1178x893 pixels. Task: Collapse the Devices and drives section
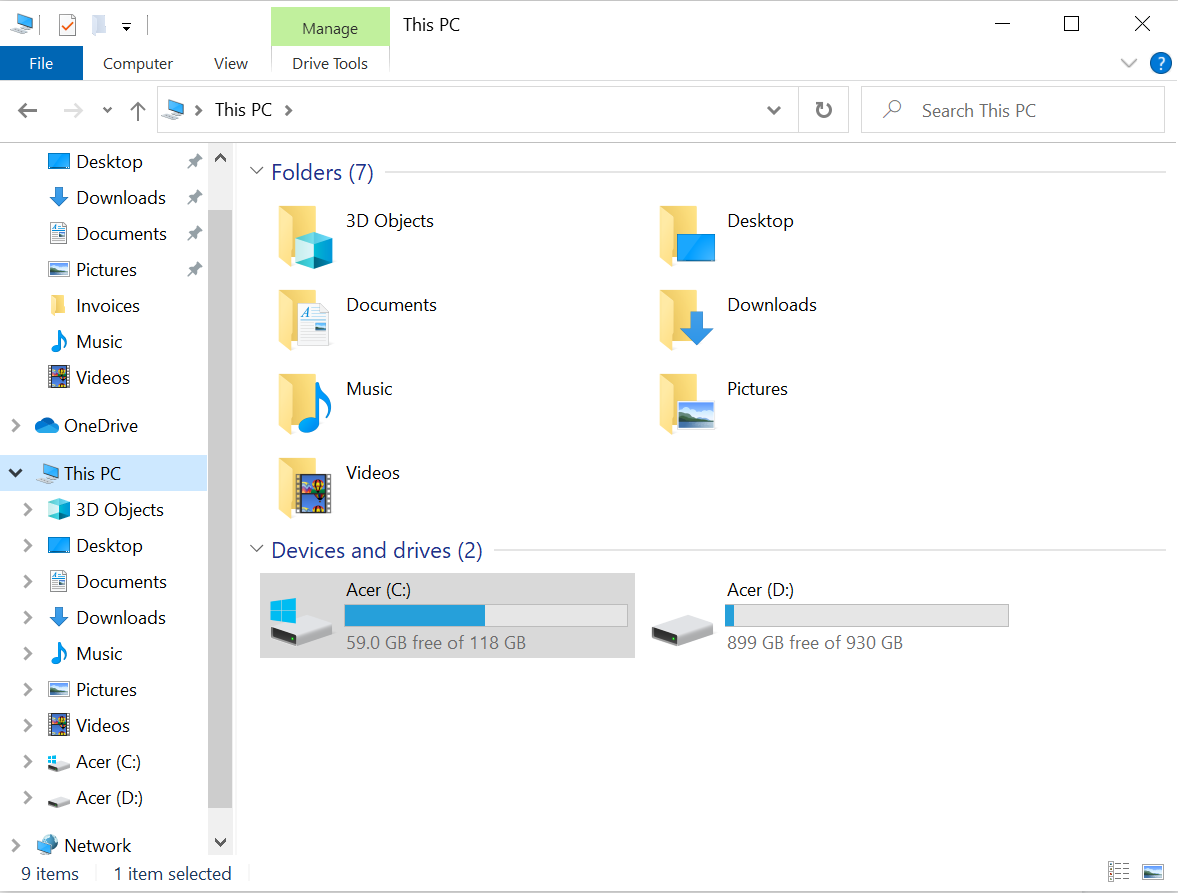click(x=257, y=549)
